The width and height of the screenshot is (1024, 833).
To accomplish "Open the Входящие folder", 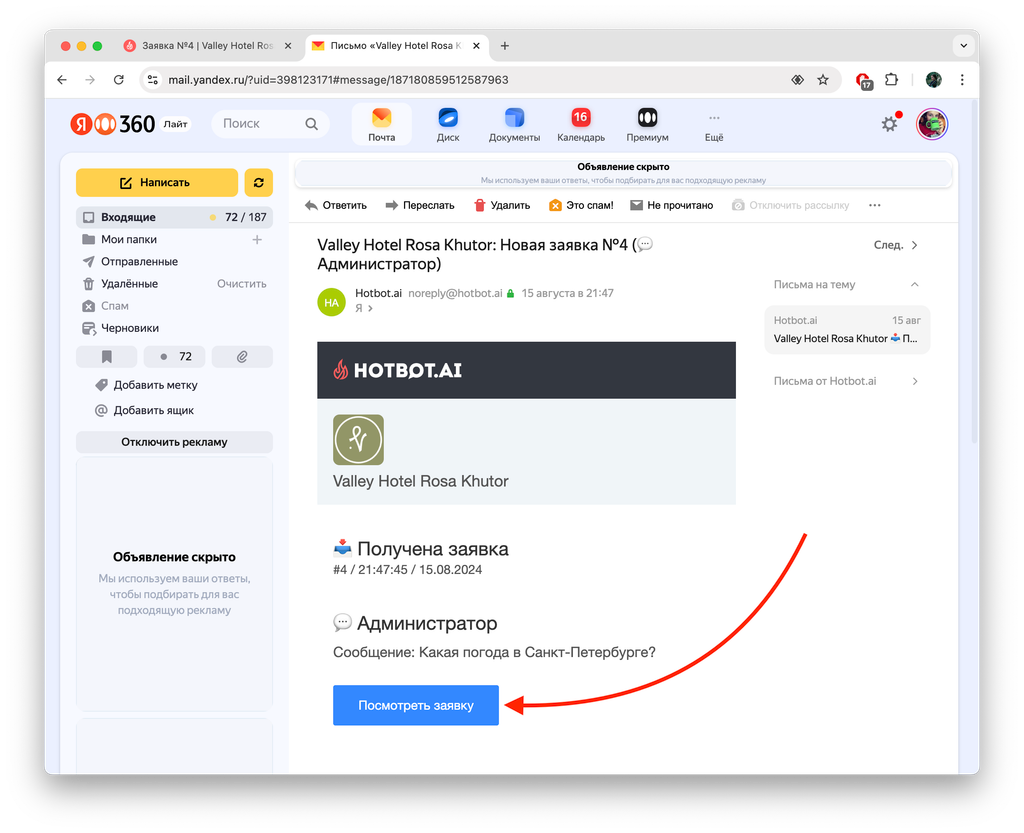I will tap(174, 217).
